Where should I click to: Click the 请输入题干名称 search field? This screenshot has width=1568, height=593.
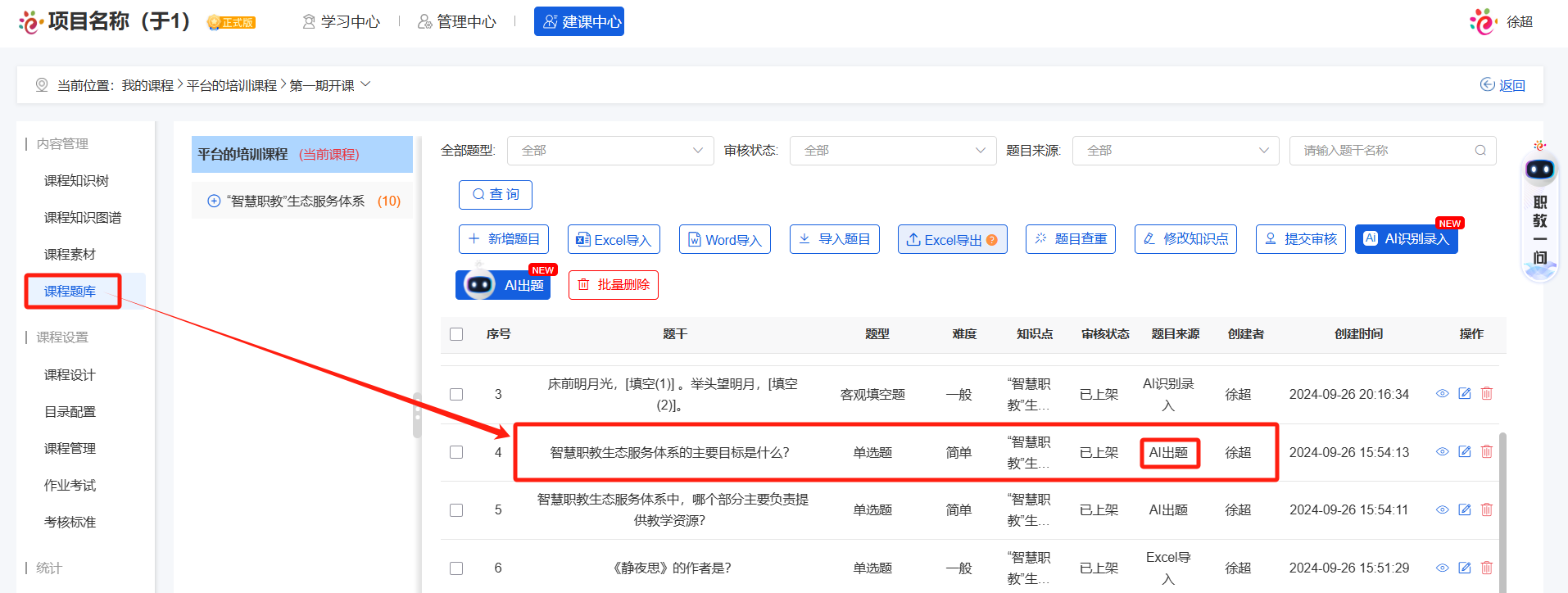[1384, 151]
